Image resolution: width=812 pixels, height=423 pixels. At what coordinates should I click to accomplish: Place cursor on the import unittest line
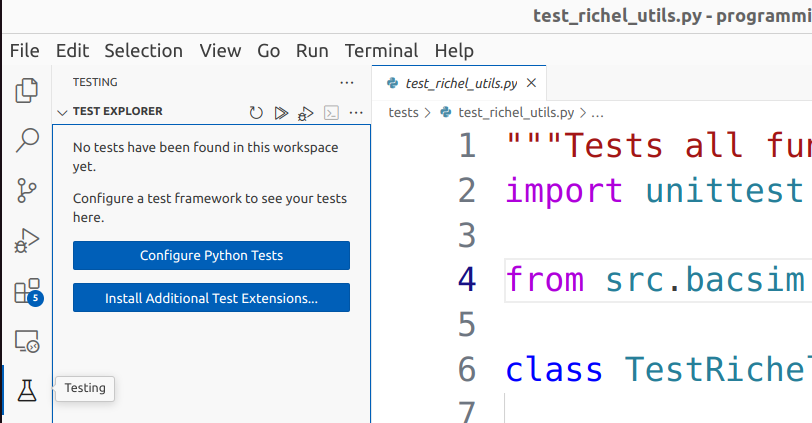tap(655, 191)
